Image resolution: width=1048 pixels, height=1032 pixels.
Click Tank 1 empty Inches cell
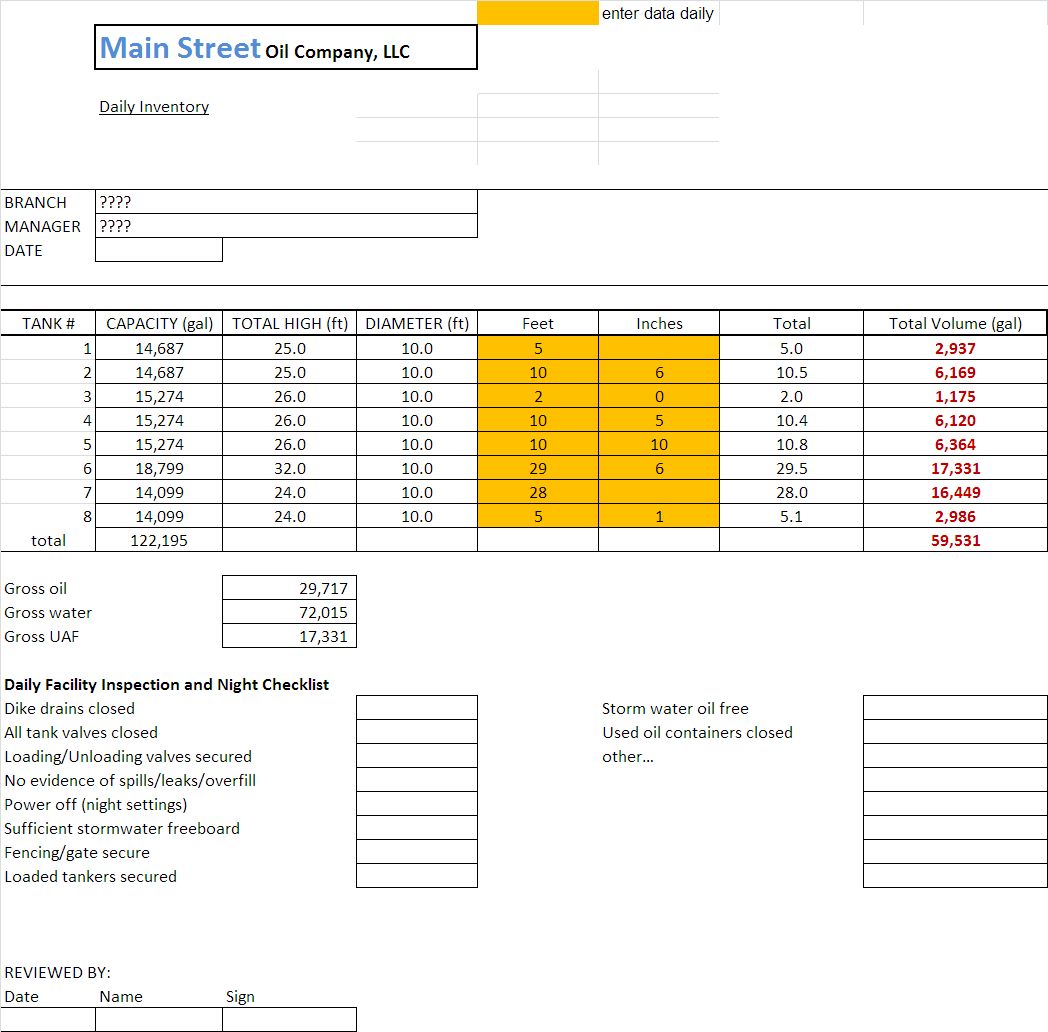(x=659, y=348)
